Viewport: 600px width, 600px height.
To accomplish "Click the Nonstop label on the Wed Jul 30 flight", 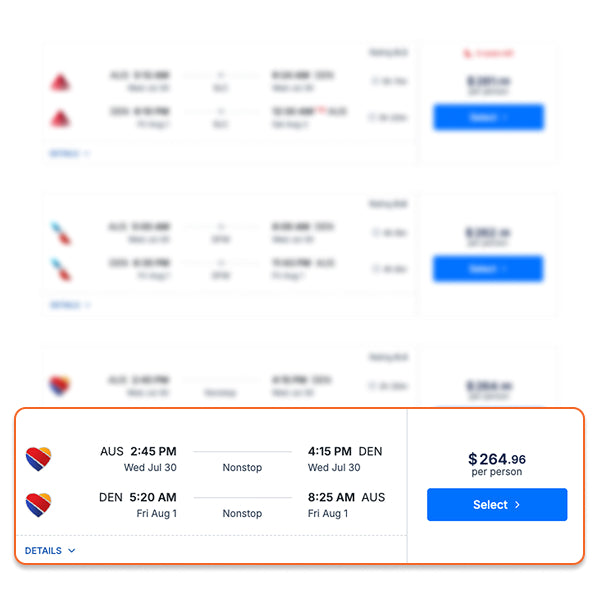I will pyautogui.click(x=242, y=467).
